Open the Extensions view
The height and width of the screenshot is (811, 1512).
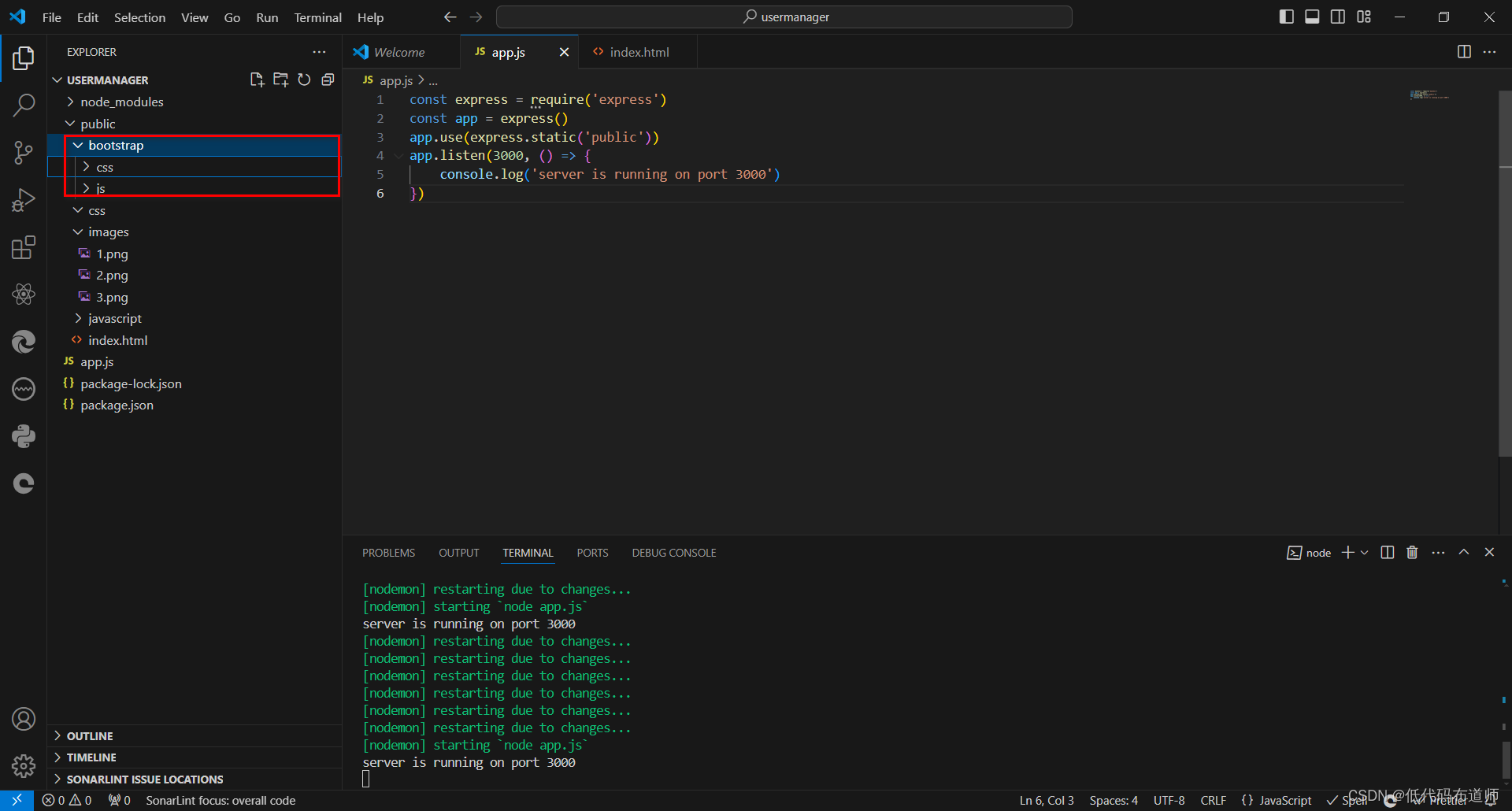tap(24, 247)
